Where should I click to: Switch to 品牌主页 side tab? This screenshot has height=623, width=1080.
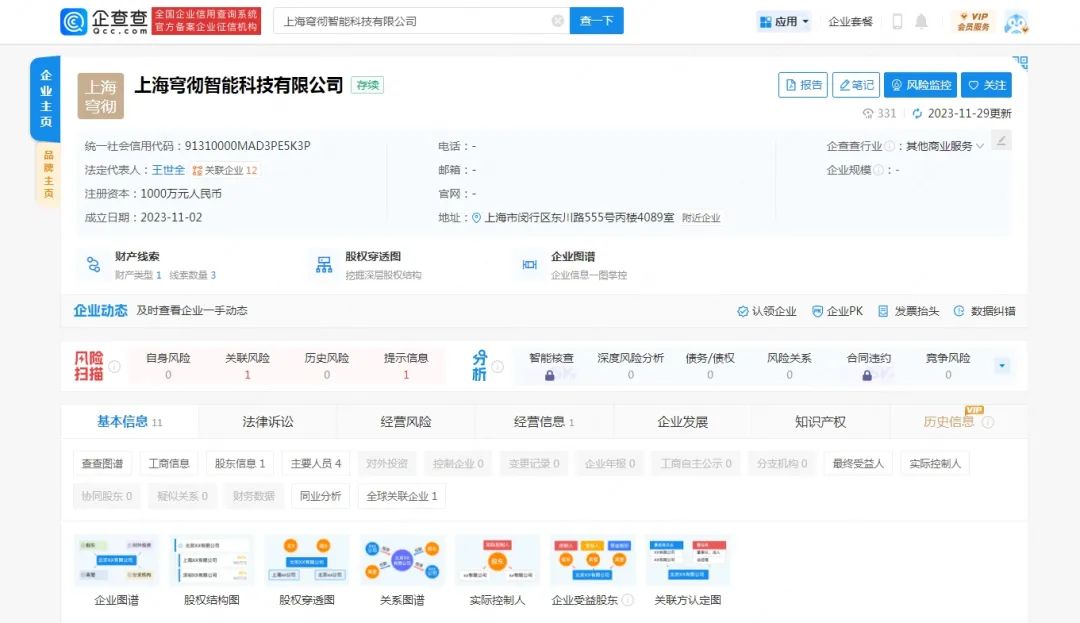point(48,174)
